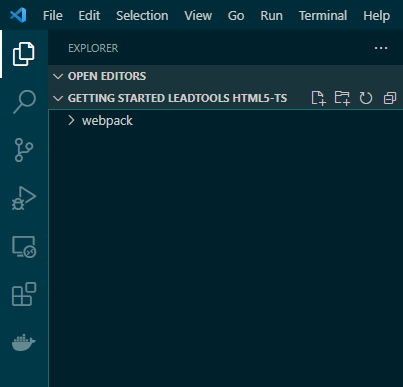Screen dimensions: 403x387
Task: Open Explorer views and more actions menu
Action: click(381, 48)
